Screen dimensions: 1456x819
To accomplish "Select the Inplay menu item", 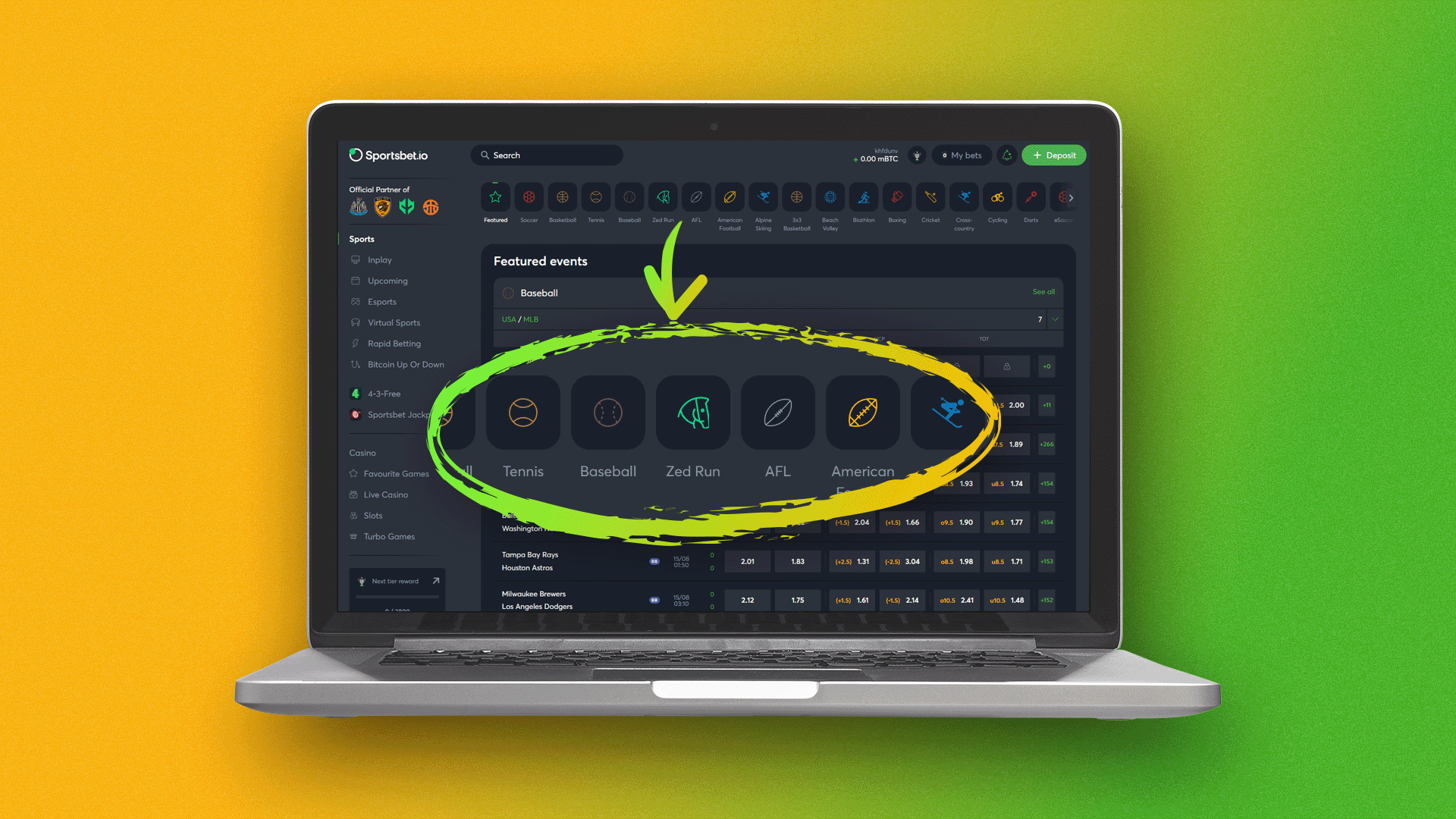I will (378, 259).
